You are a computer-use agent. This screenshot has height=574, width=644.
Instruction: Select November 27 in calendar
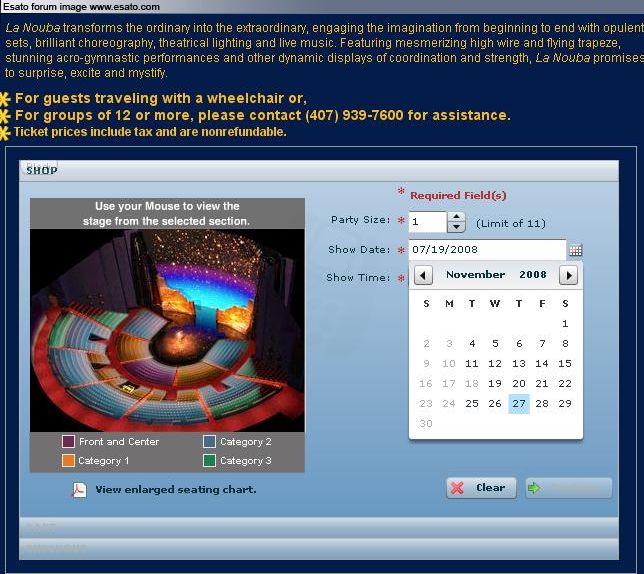pos(519,404)
